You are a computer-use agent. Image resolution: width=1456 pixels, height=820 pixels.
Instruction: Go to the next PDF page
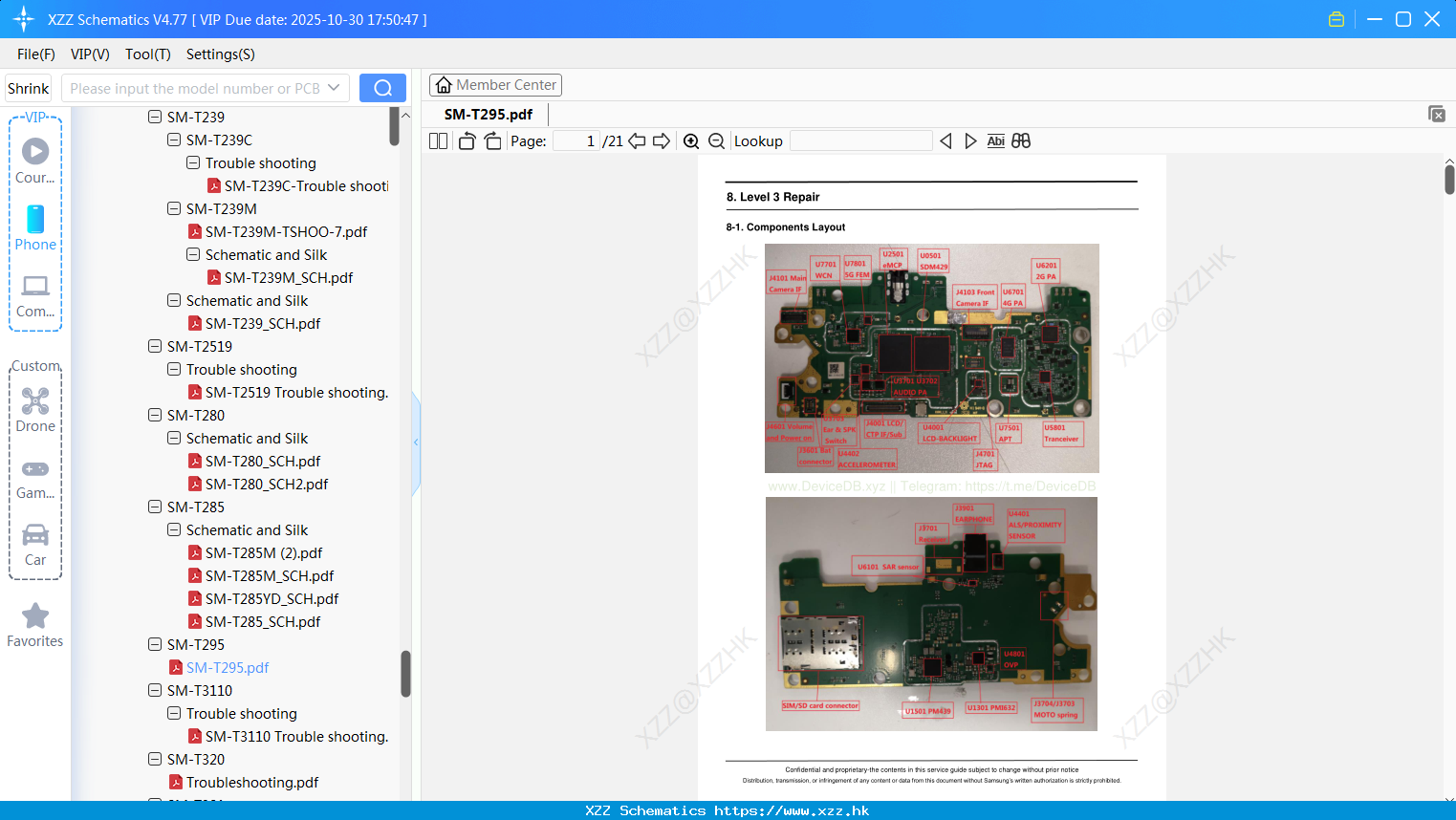point(662,141)
